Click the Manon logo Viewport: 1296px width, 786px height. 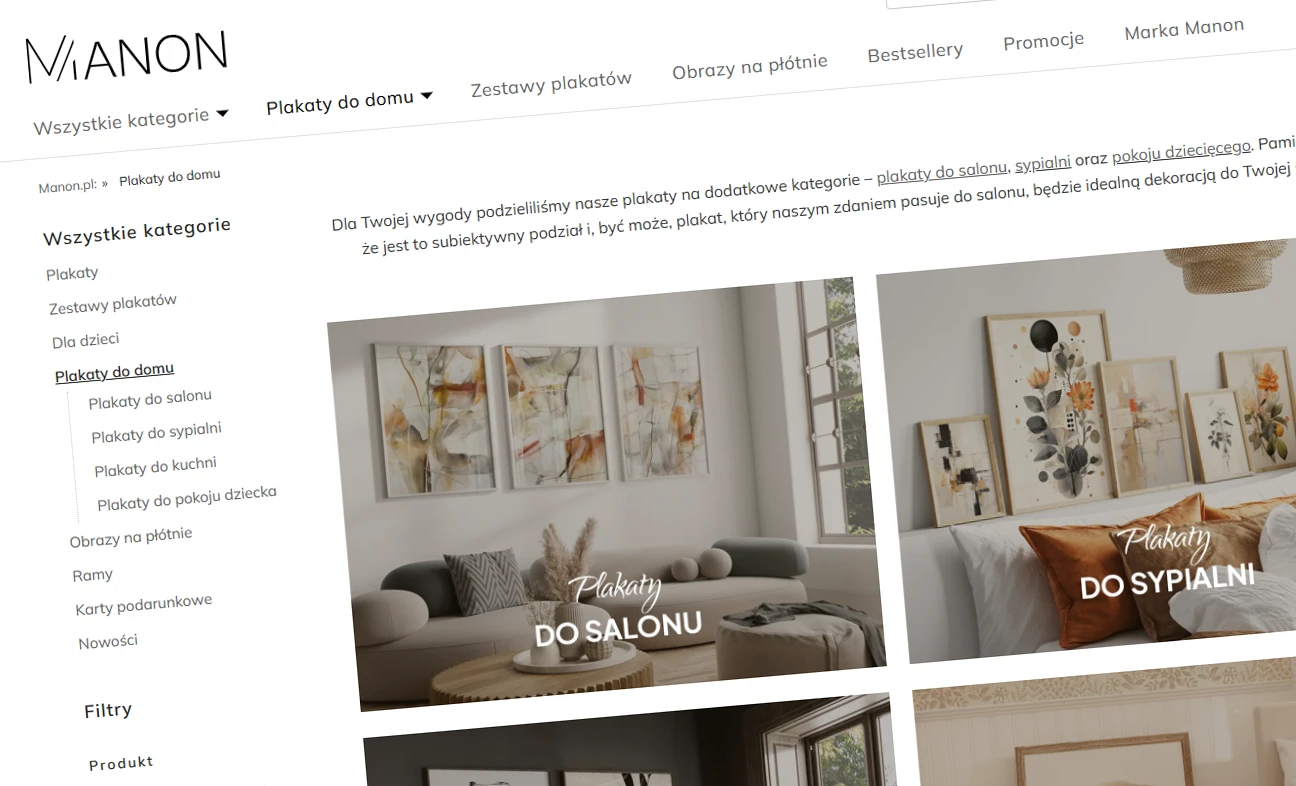point(127,57)
